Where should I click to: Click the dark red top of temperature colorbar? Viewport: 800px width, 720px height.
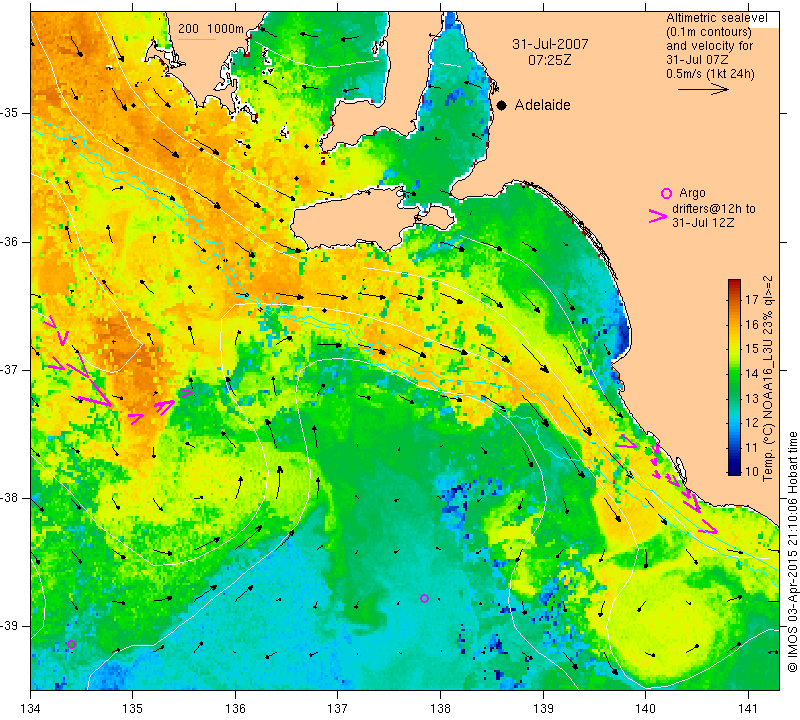pyautogui.click(x=734, y=283)
